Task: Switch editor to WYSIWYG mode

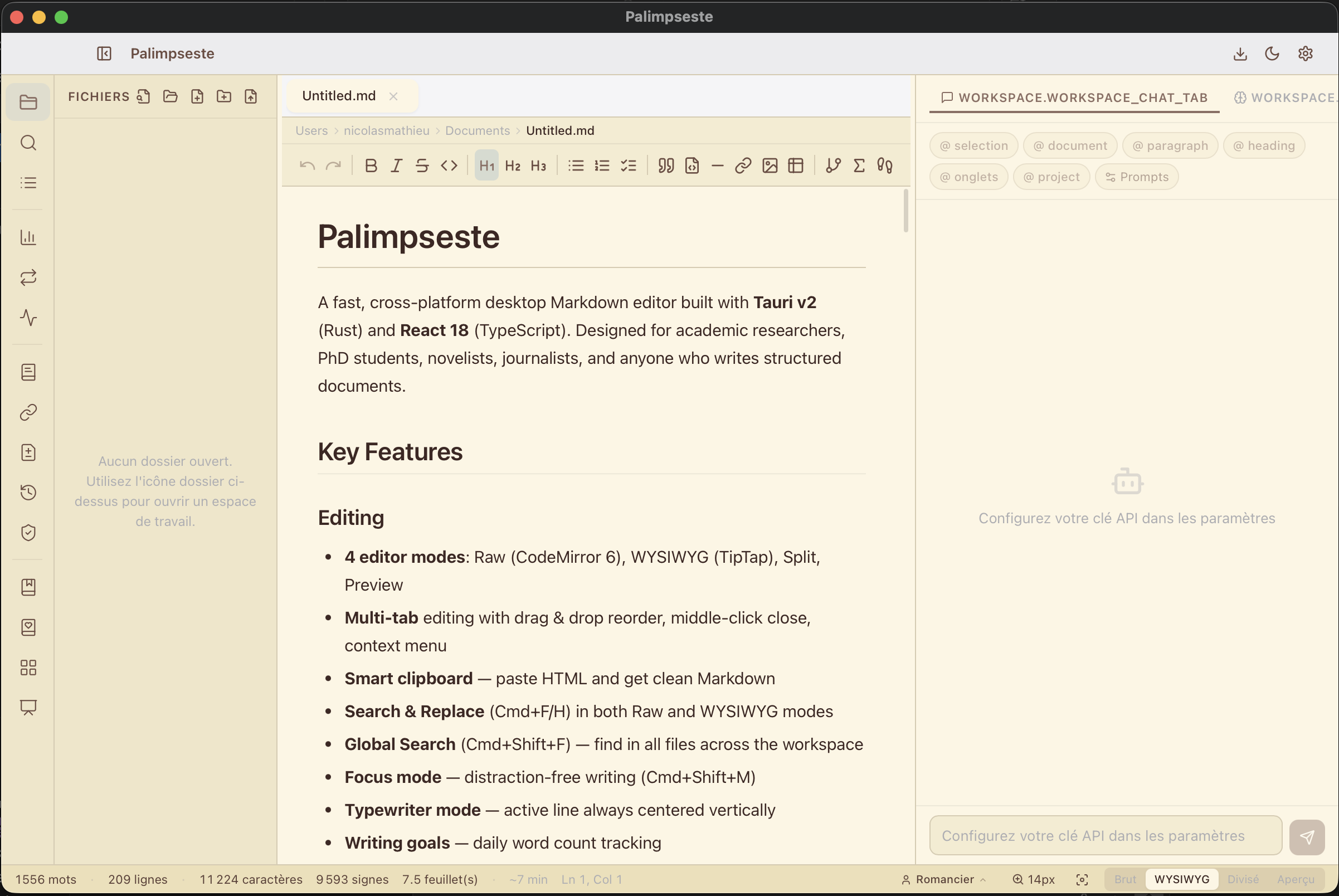Action: click(1182, 879)
